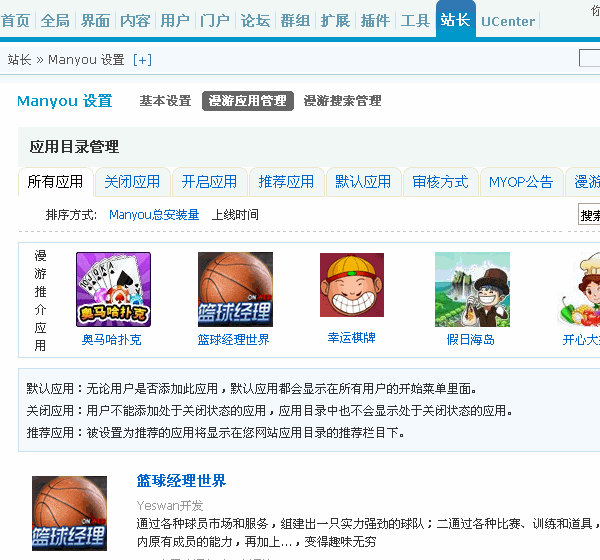
Task: Switch to the 审核方式 tab
Action: tap(440, 182)
